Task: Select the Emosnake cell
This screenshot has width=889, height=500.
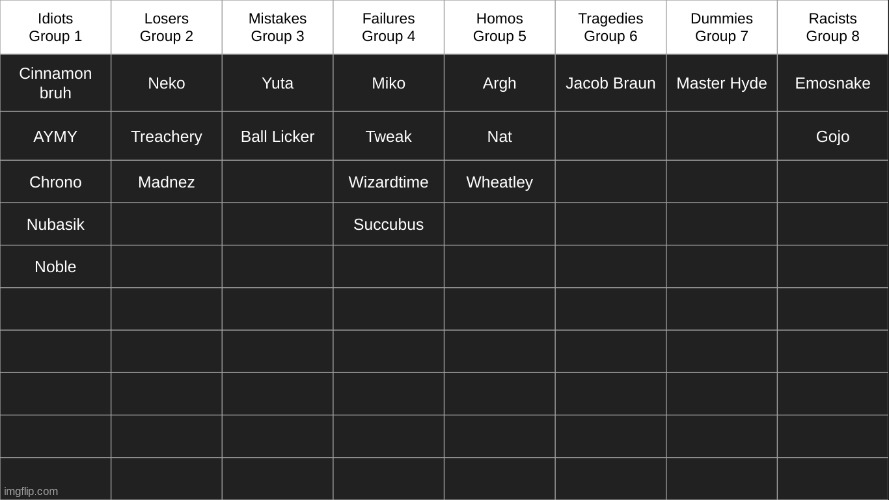Action: tap(833, 83)
